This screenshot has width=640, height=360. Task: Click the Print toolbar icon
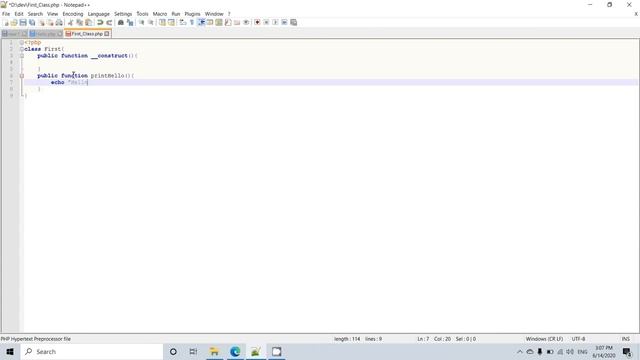[59, 22]
